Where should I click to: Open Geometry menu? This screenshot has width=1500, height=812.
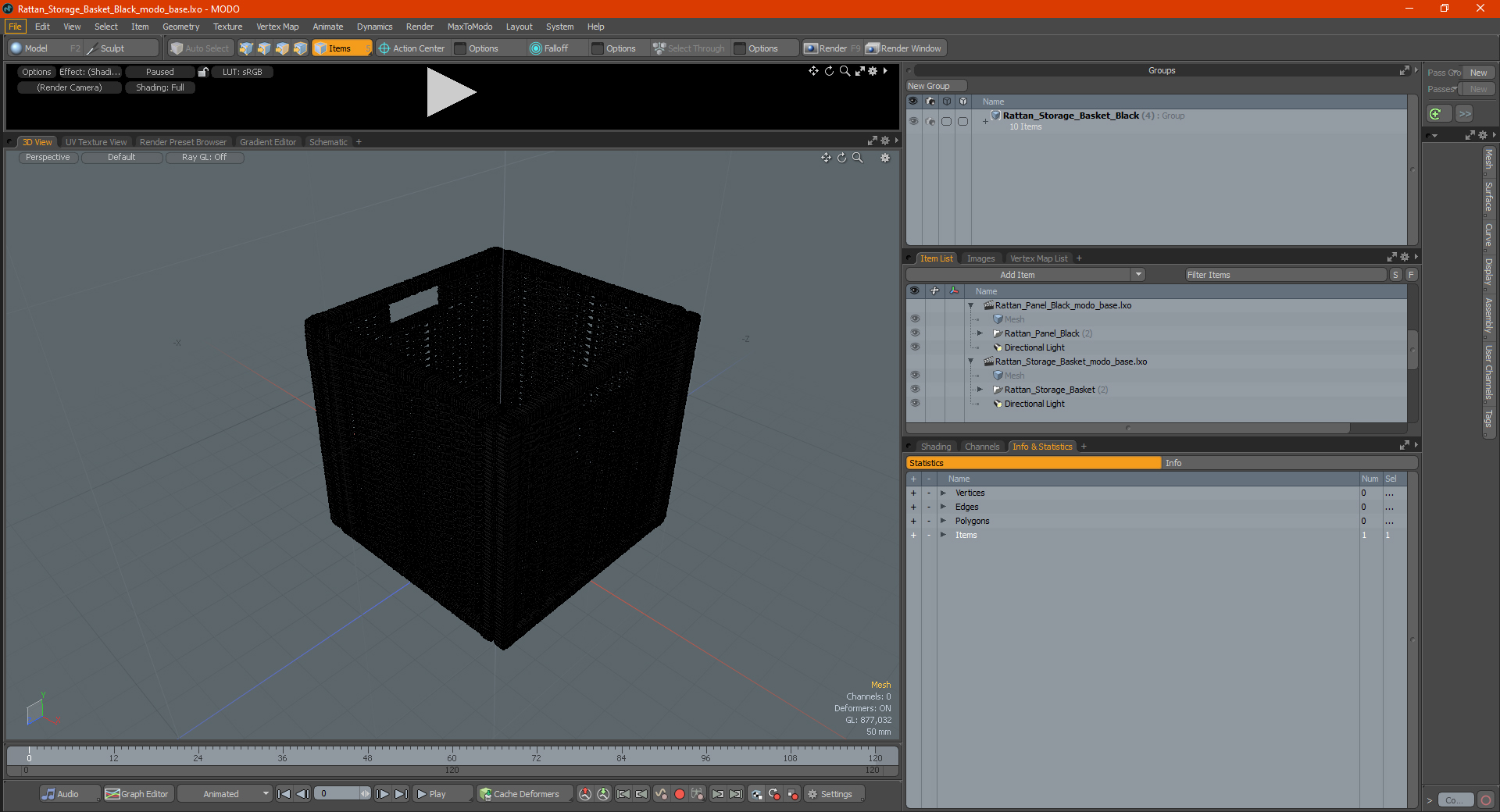(181, 27)
